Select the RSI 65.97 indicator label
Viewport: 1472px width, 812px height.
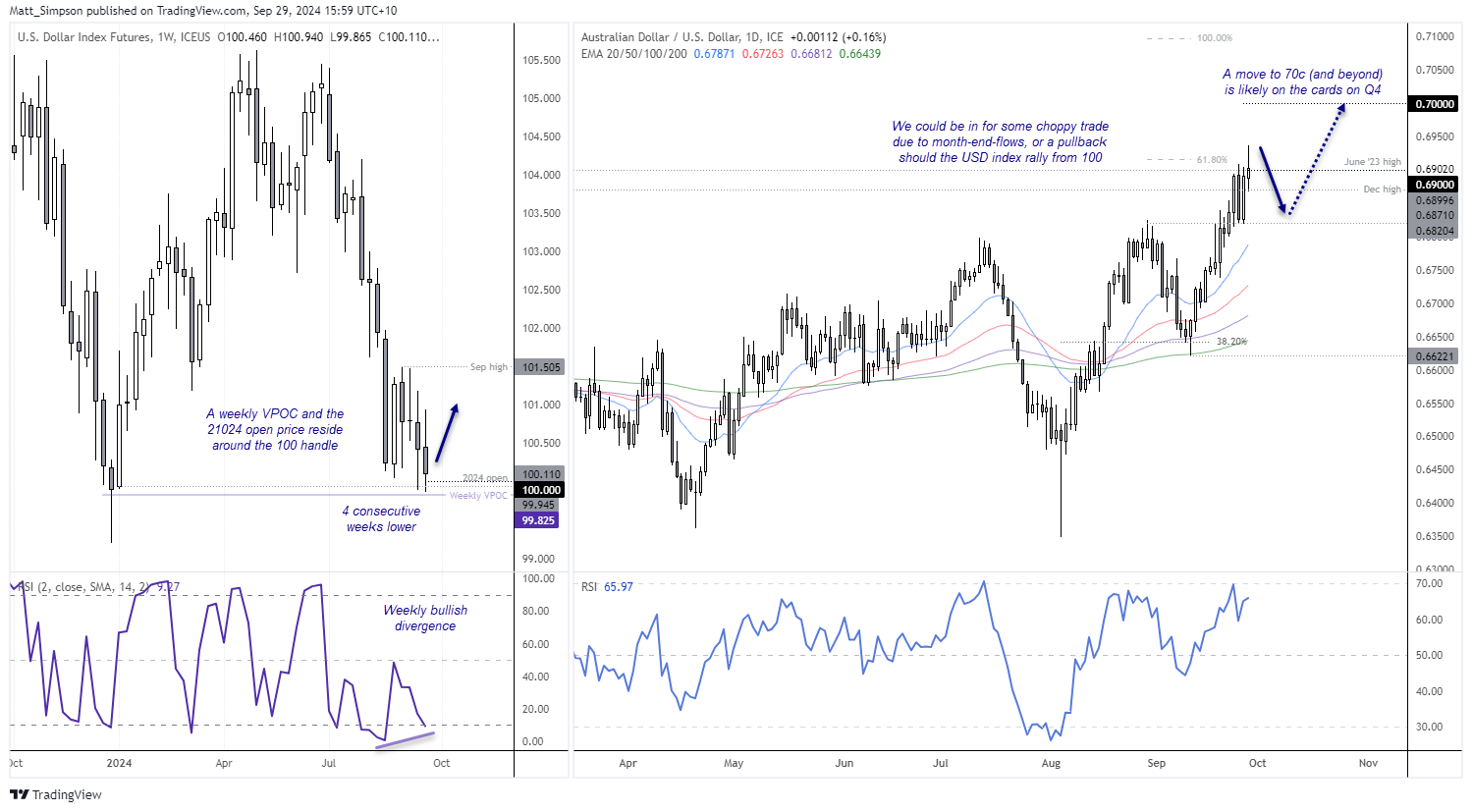(x=607, y=587)
